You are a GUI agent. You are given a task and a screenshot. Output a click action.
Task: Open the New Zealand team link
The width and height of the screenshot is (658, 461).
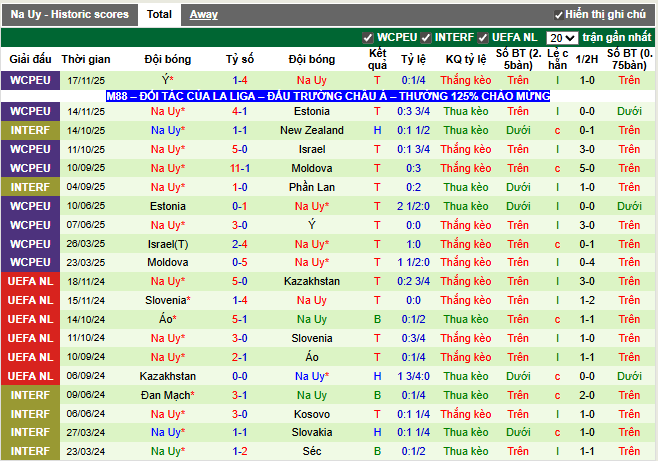point(312,130)
